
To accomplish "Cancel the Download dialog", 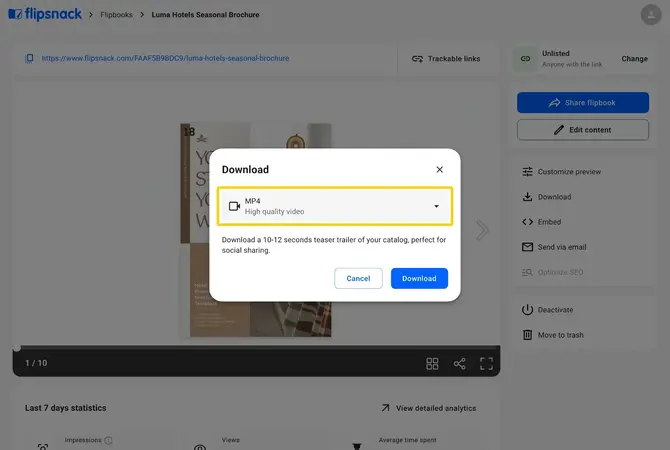I will click(x=358, y=279).
